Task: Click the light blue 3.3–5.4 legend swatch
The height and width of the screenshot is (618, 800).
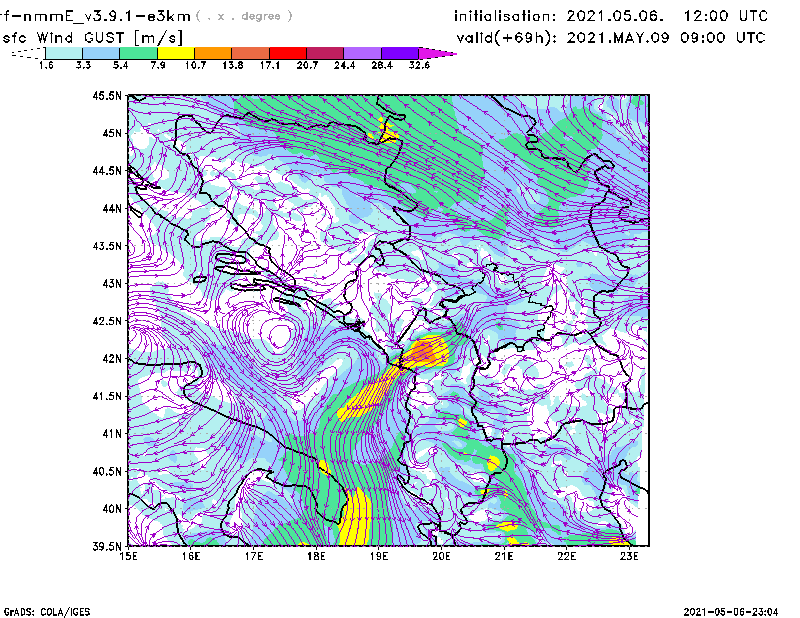Action: click(x=101, y=53)
